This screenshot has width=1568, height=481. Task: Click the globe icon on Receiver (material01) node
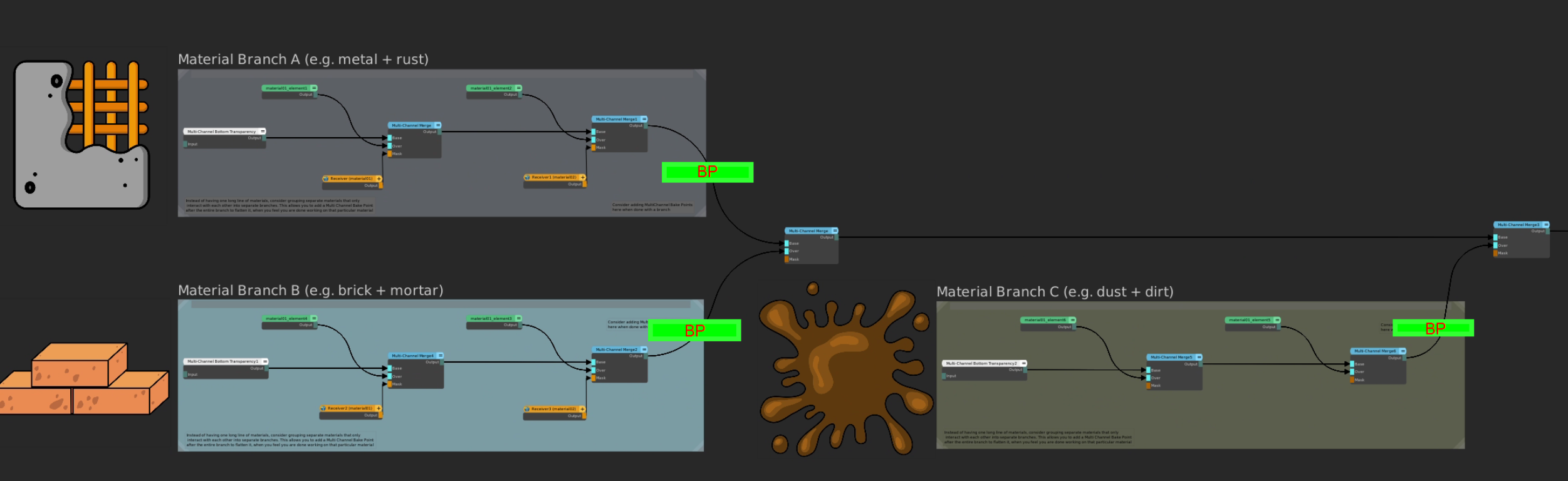tap(326, 179)
